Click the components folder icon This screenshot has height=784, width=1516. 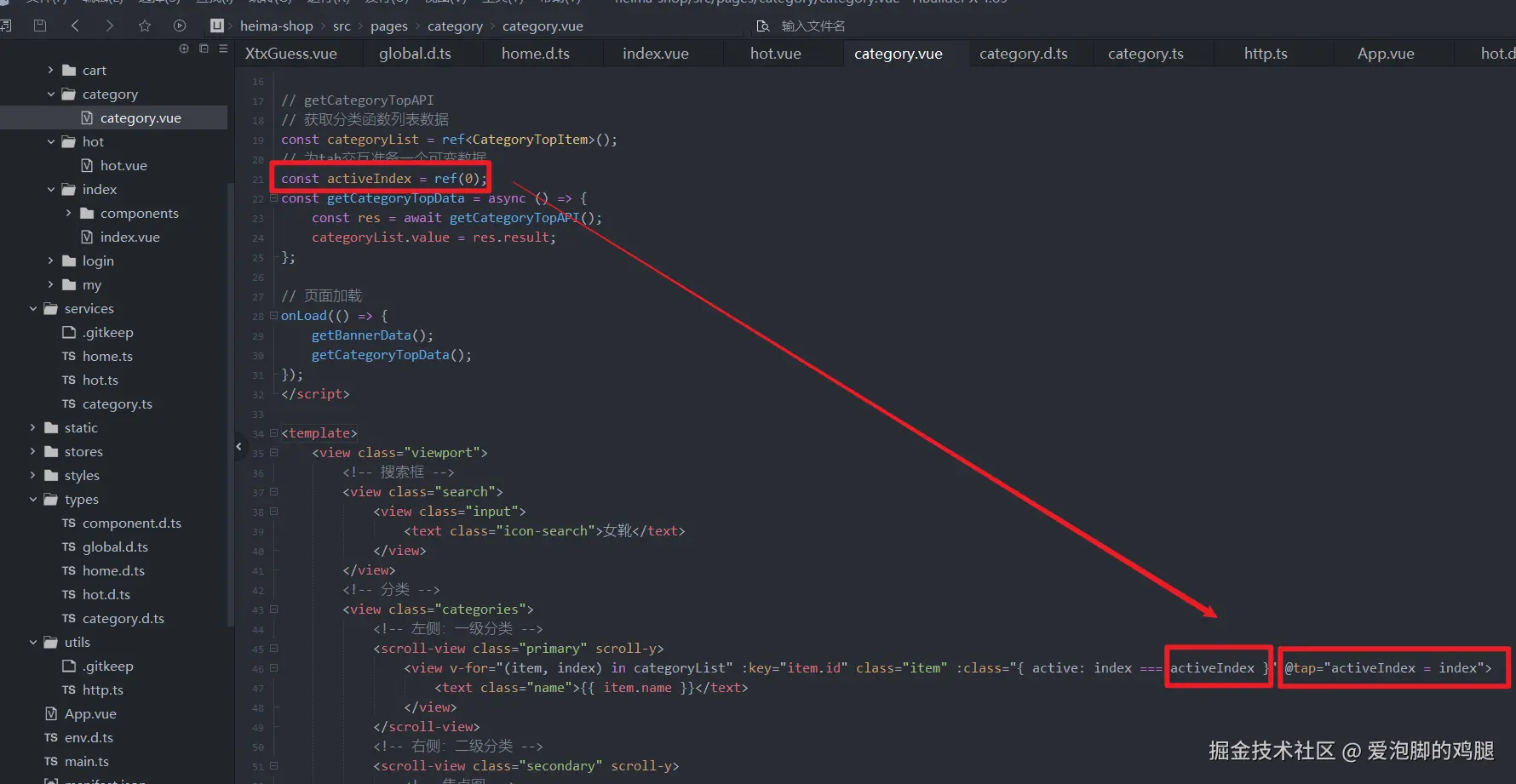coord(87,213)
